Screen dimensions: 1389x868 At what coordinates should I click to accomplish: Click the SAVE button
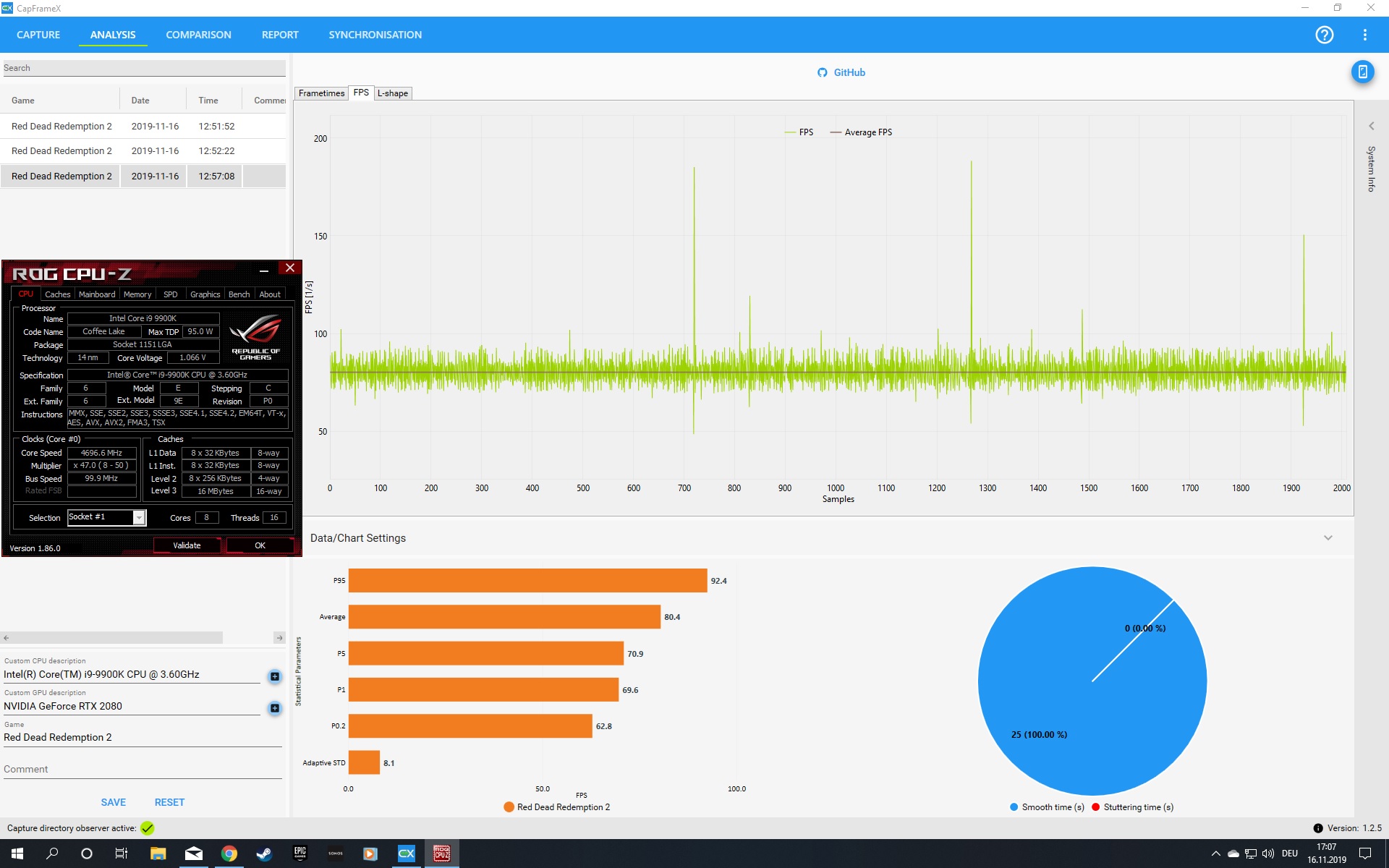tap(113, 802)
